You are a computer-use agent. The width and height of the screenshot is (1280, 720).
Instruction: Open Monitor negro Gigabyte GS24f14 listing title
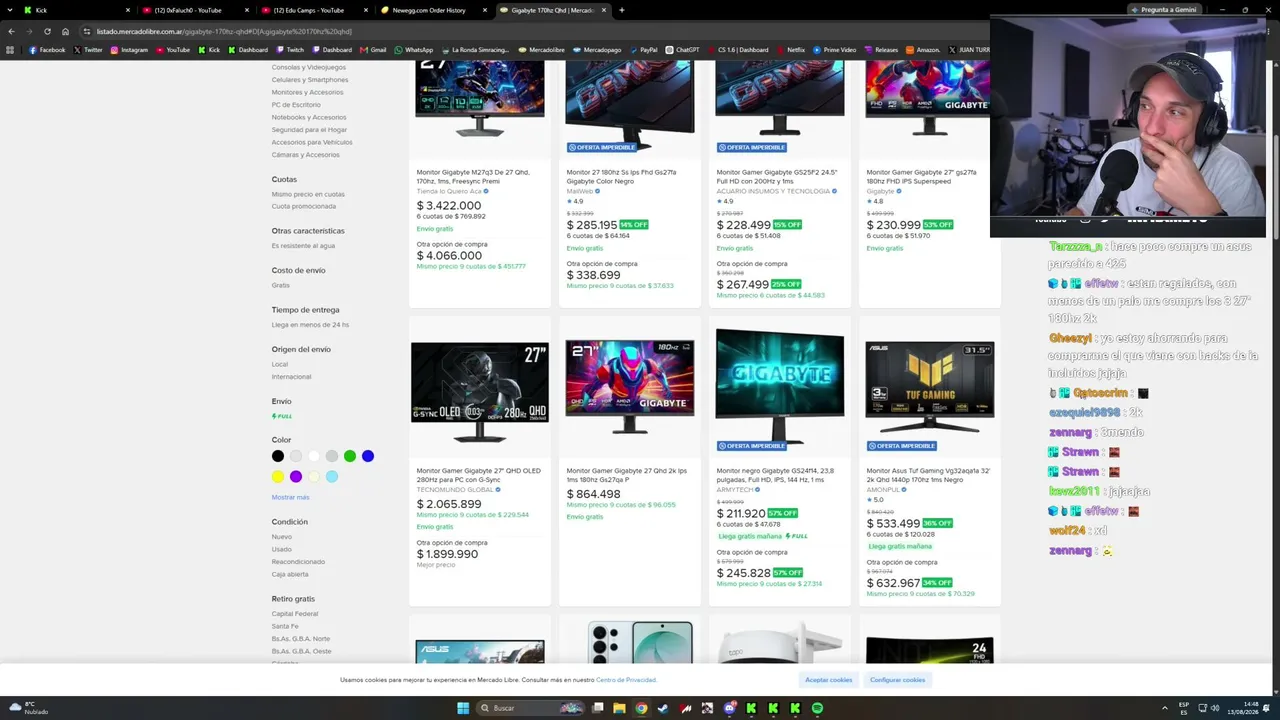coord(777,474)
